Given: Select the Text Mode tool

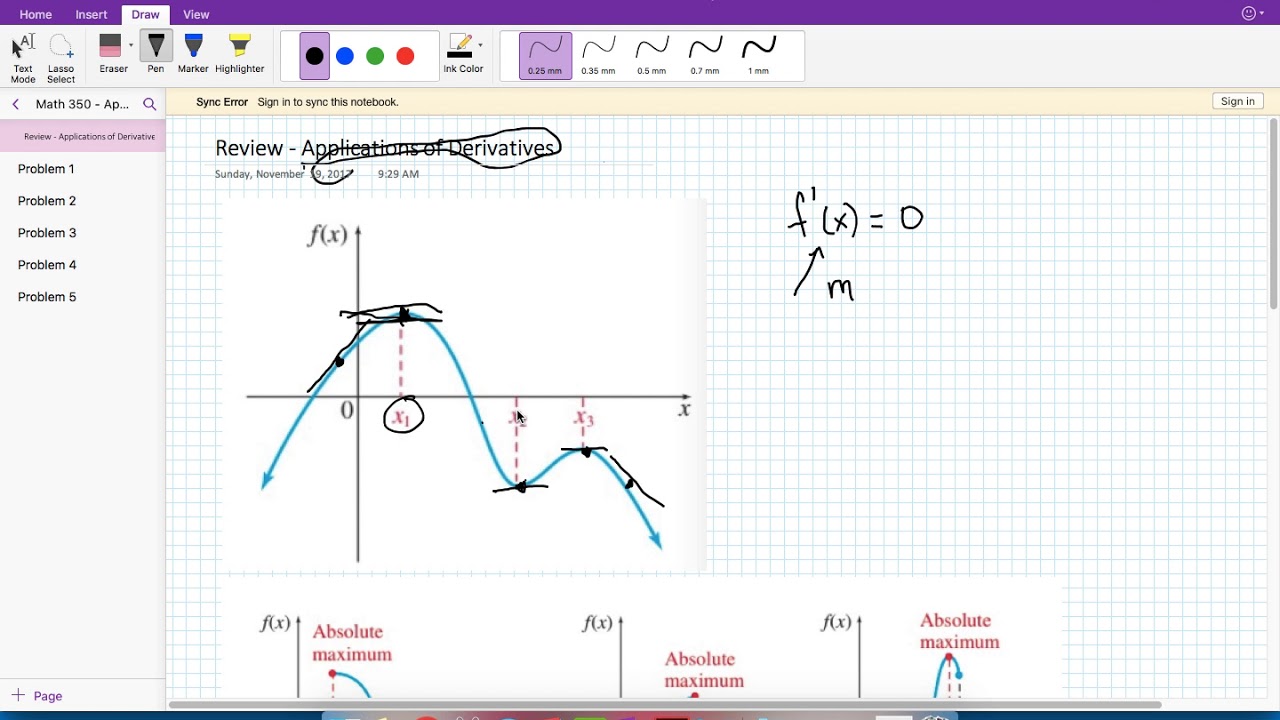Looking at the screenshot, I should (23, 58).
